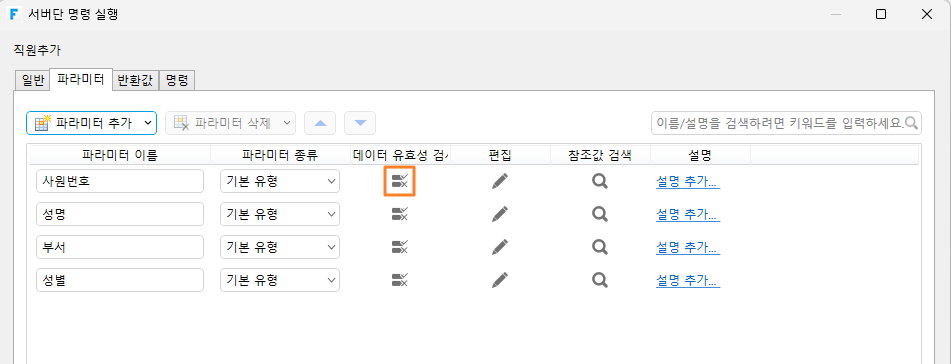Click 설명 추가 link for 성별
Screen dimensions: 951x364
point(688,280)
